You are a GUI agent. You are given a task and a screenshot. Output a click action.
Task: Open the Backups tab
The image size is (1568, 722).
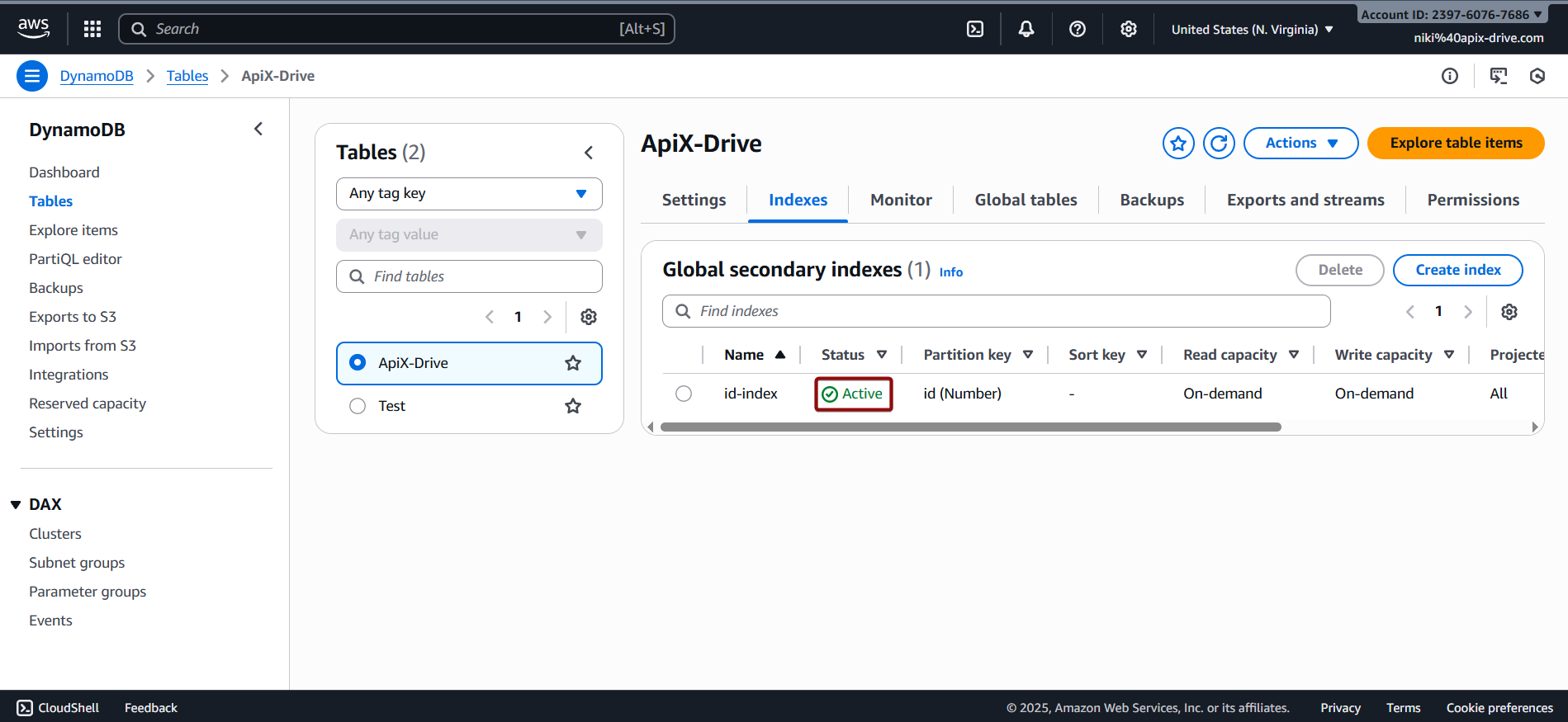point(1152,200)
